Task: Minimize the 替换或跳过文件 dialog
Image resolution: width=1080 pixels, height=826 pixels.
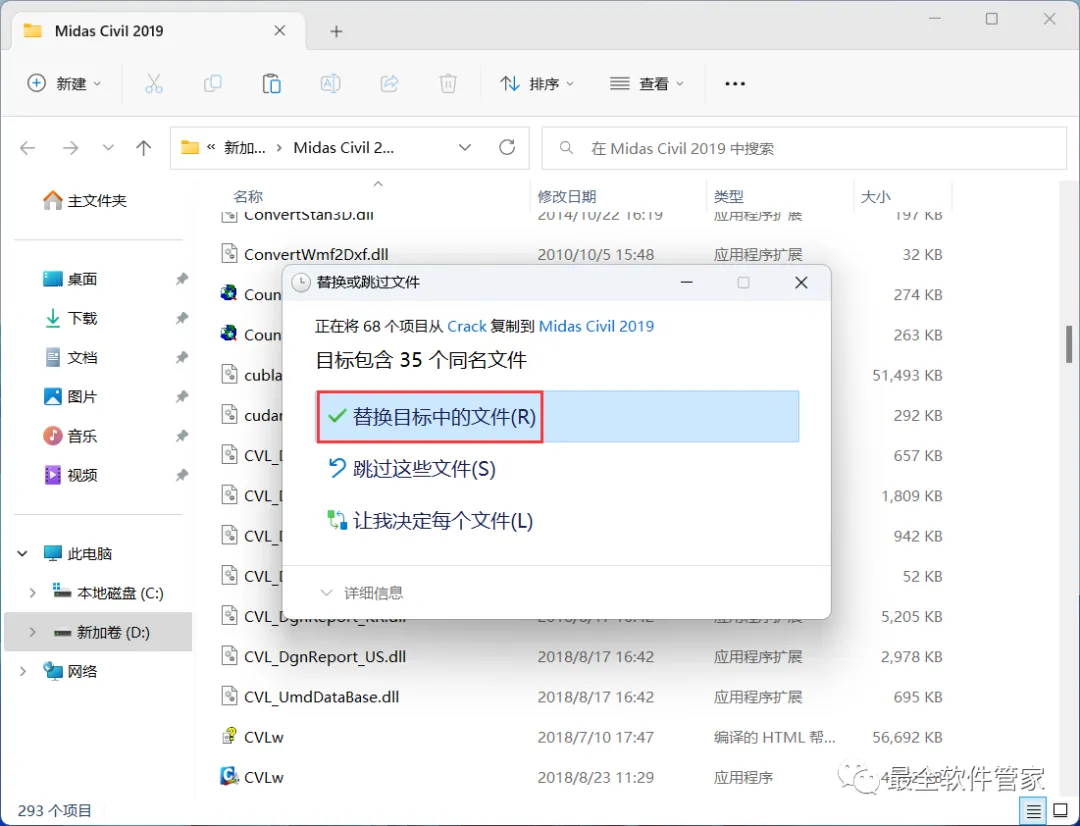Action: [686, 282]
